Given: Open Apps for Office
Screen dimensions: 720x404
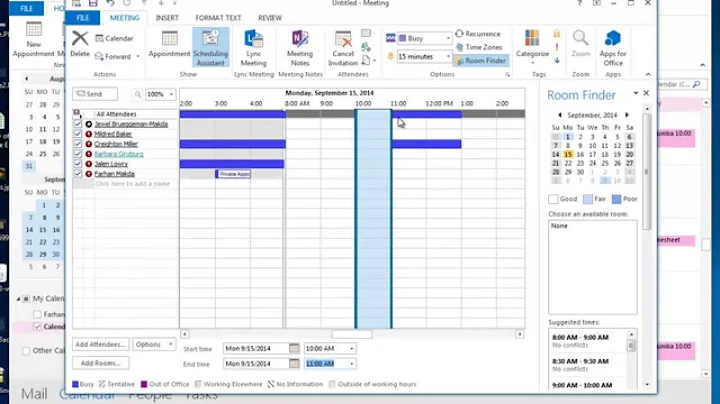Looking at the screenshot, I should coord(613,48).
